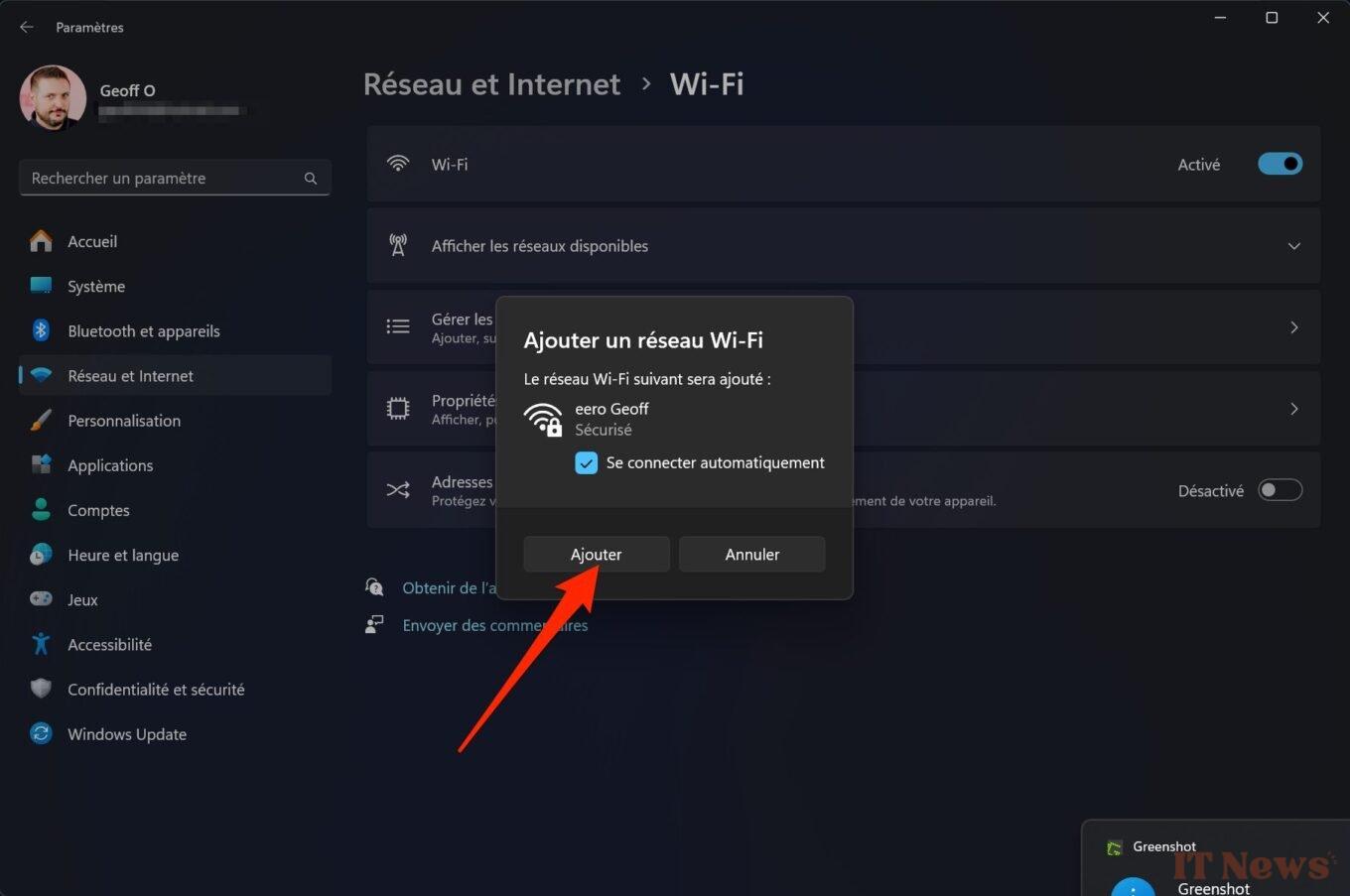Expand Afficher les réseaux disponibles chevron

pyautogui.click(x=1293, y=246)
